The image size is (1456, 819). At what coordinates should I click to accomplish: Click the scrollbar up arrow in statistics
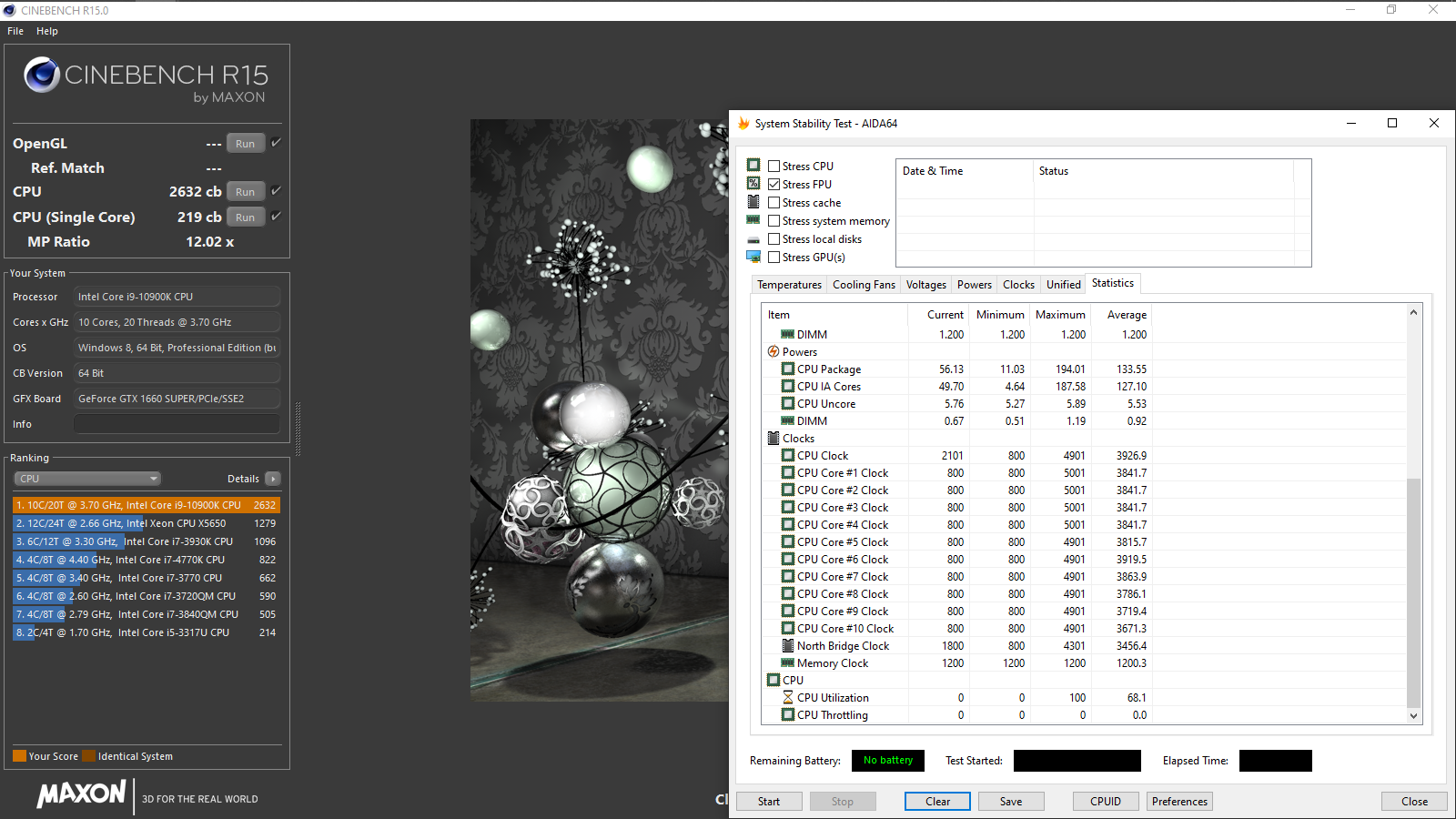coord(1413,312)
